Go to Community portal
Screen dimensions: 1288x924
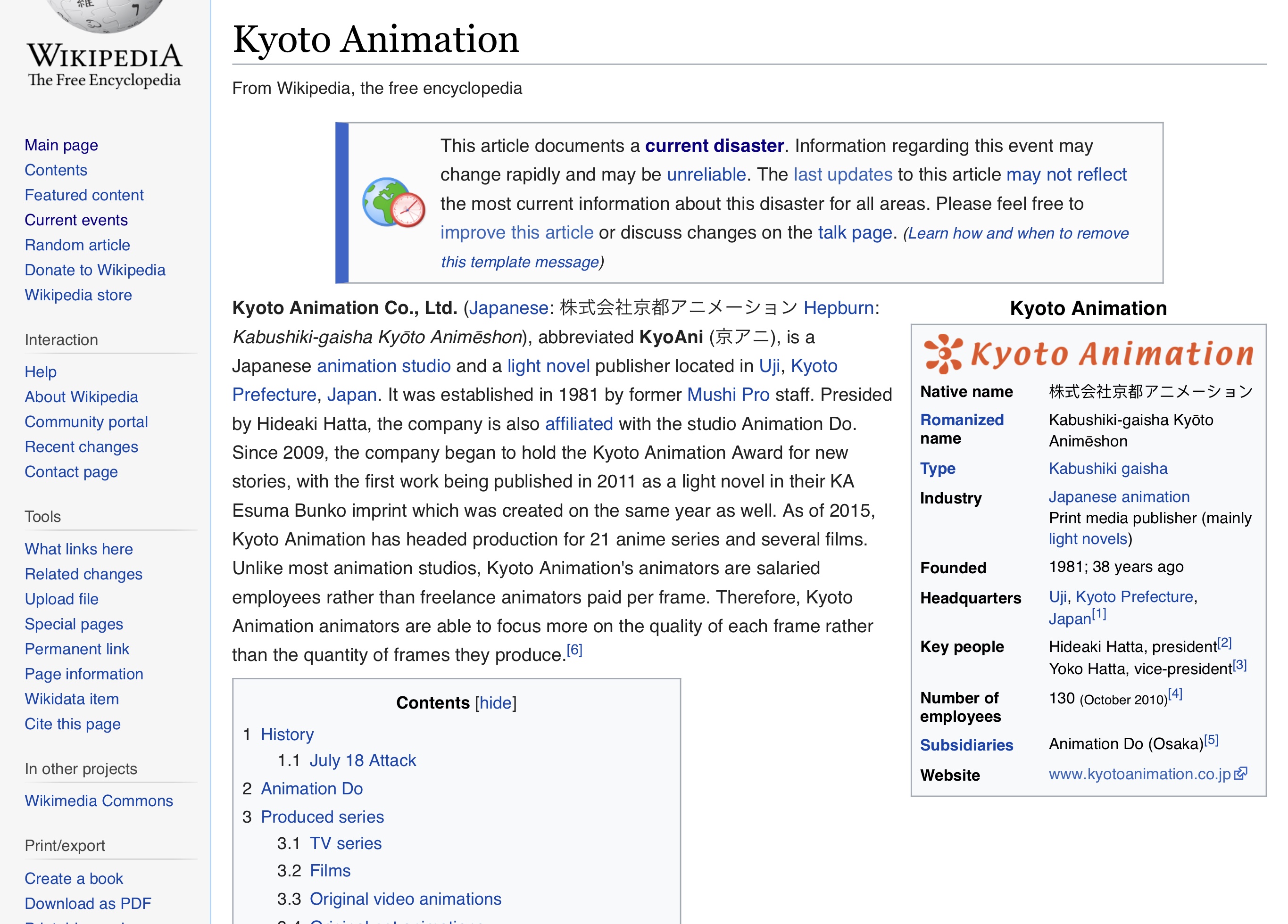[86, 422]
